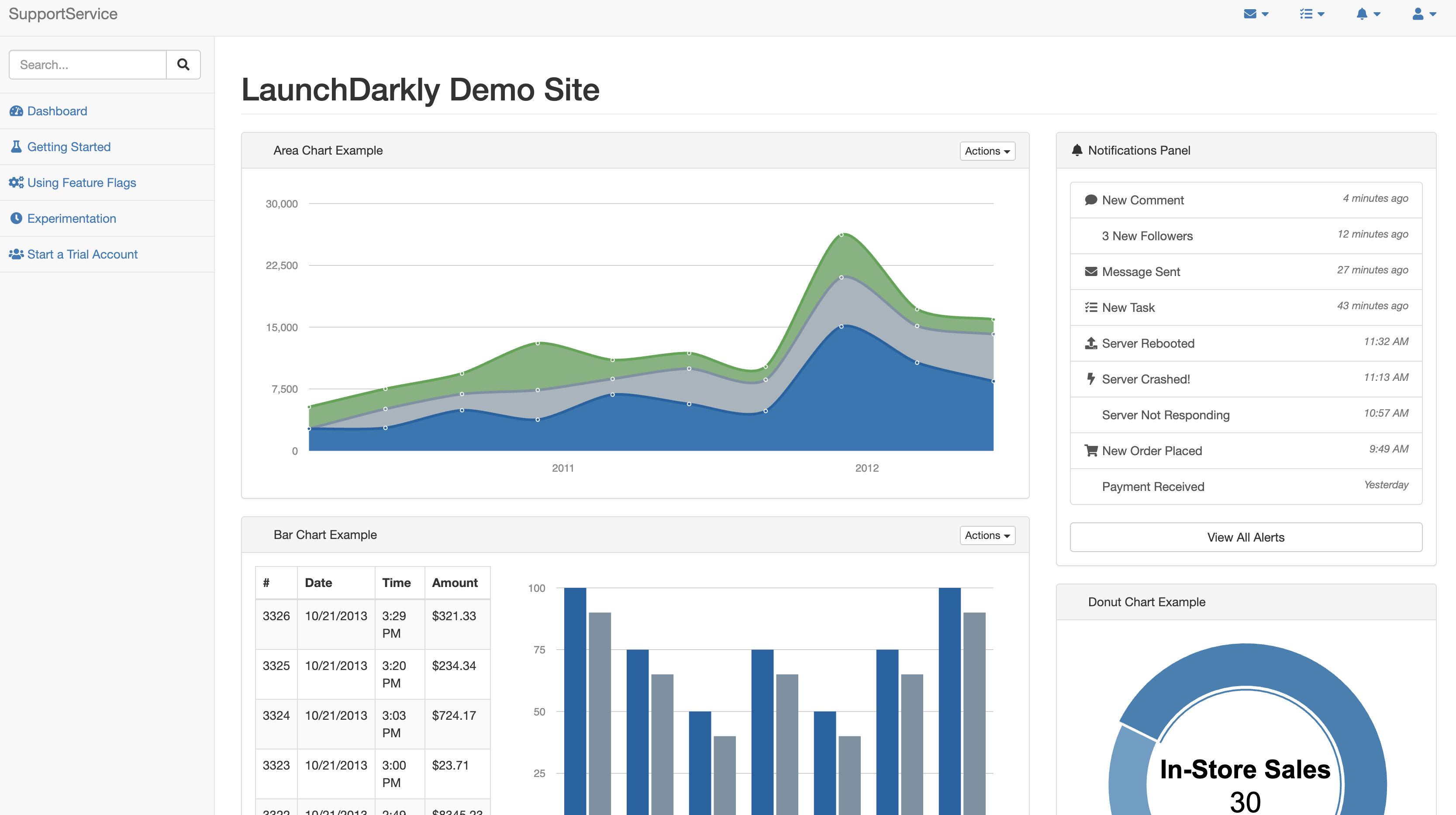This screenshot has height=815, width=1456.
Task: Open Using Feature Flags section
Action: pos(107,183)
